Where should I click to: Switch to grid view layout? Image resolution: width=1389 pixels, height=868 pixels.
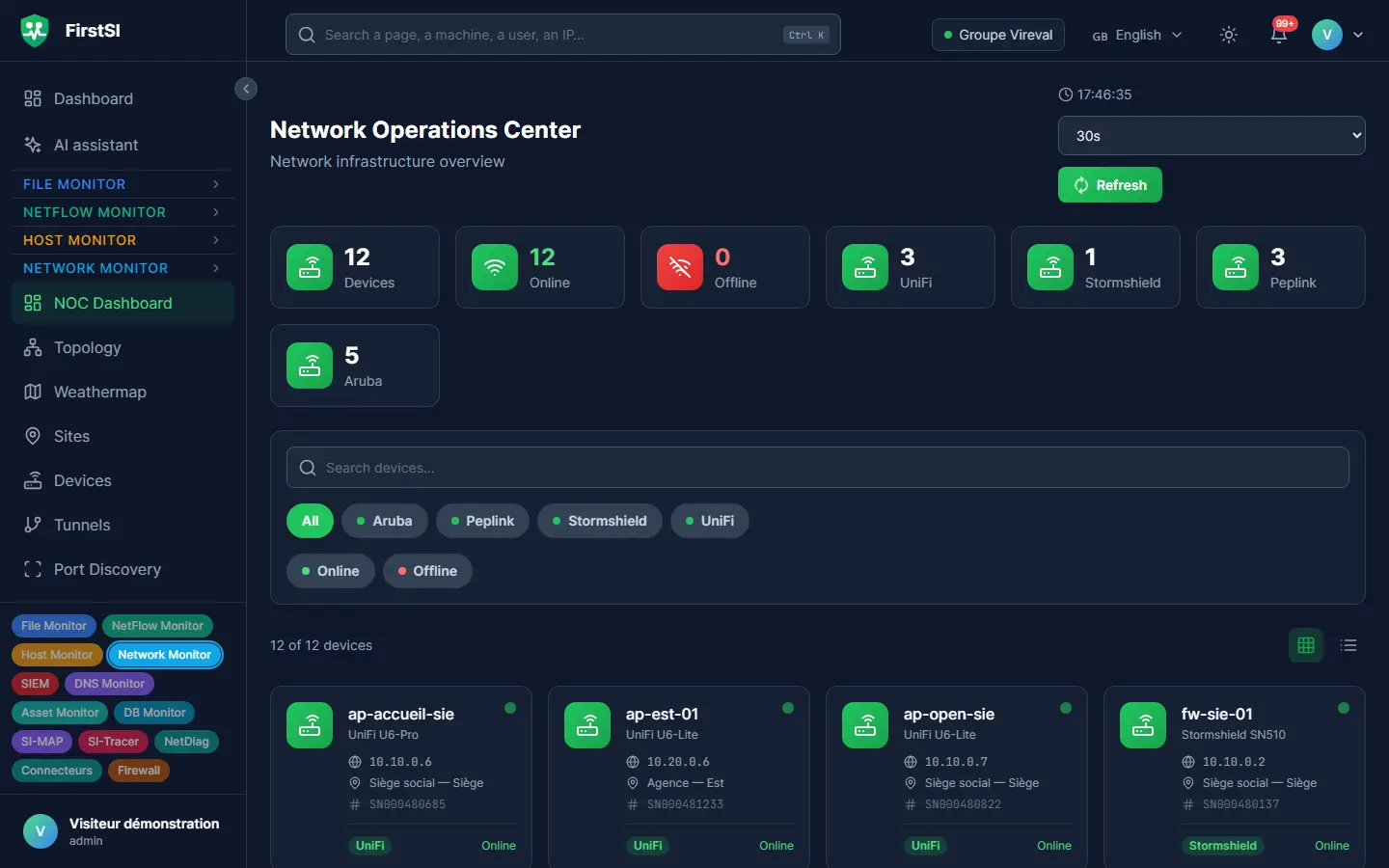coord(1306,645)
